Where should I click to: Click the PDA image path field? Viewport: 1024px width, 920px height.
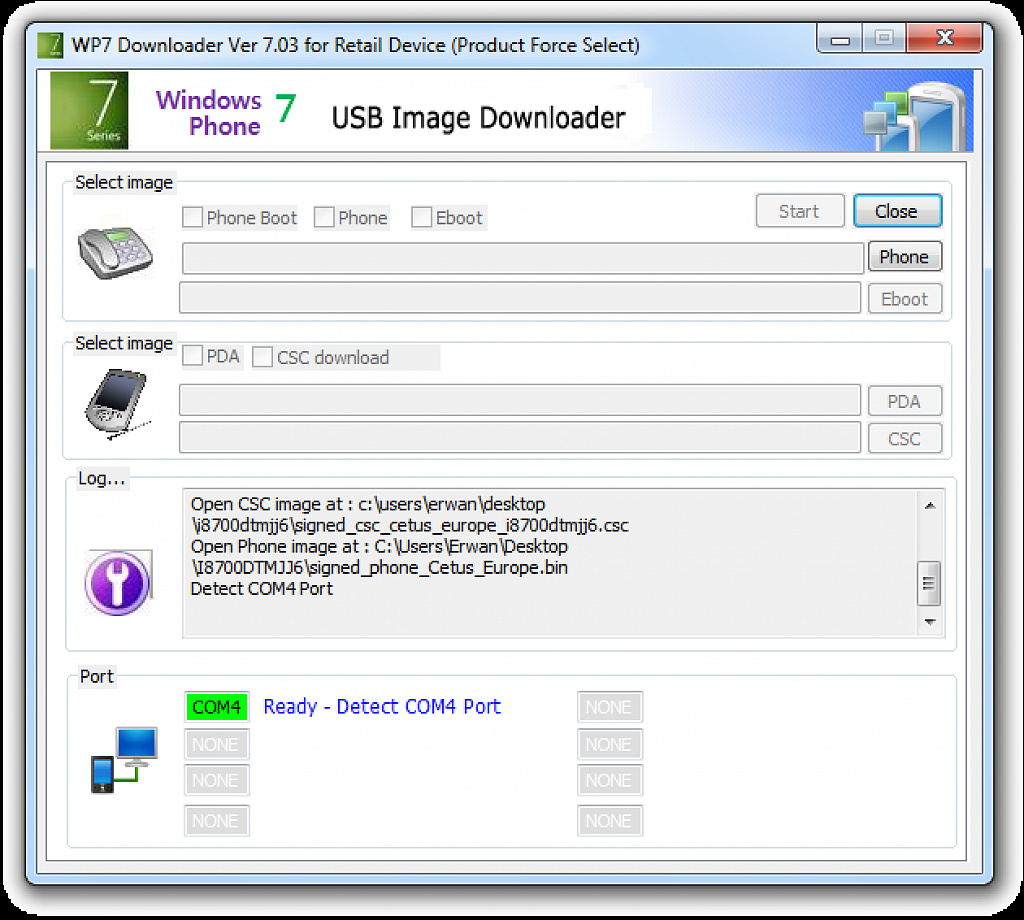(520, 400)
